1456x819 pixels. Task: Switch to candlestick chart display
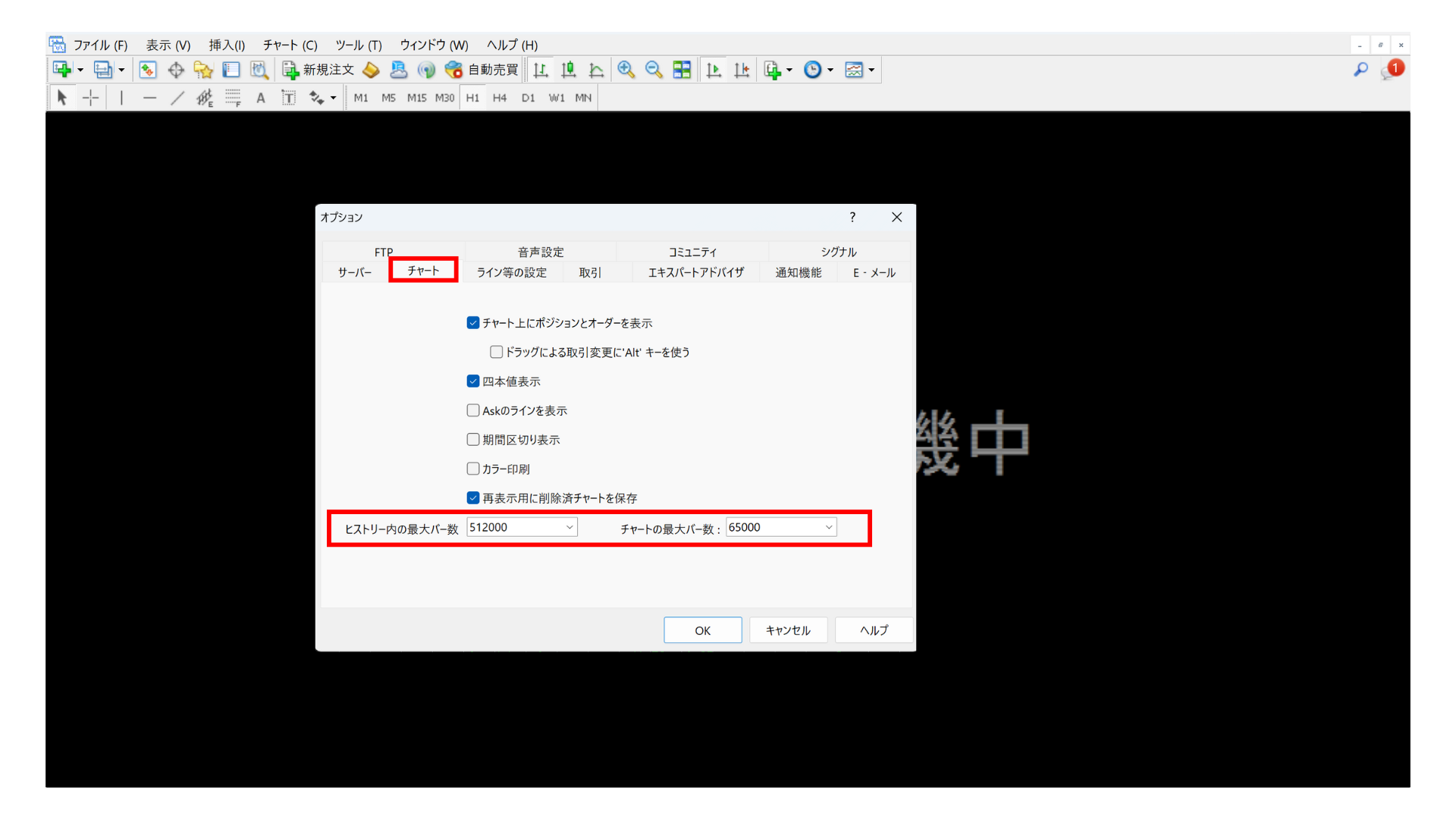pos(568,70)
